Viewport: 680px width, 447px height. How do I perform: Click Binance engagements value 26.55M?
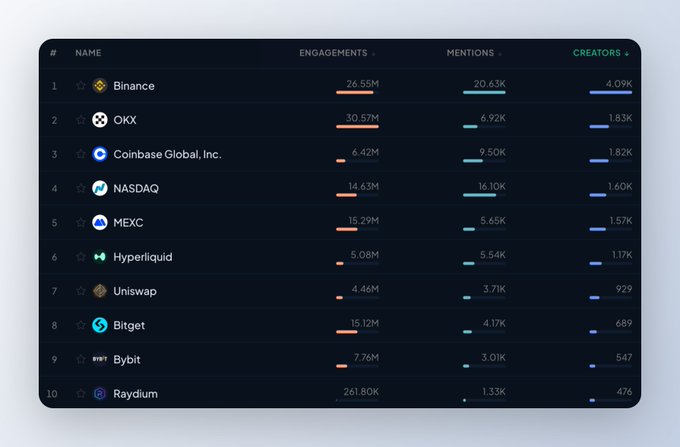[x=362, y=84]
